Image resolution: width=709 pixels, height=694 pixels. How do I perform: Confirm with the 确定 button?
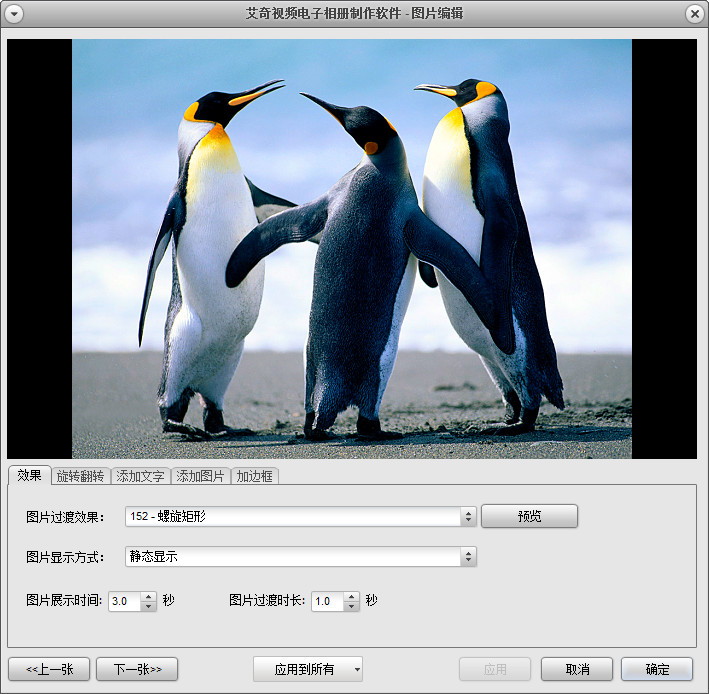(657, 669)
